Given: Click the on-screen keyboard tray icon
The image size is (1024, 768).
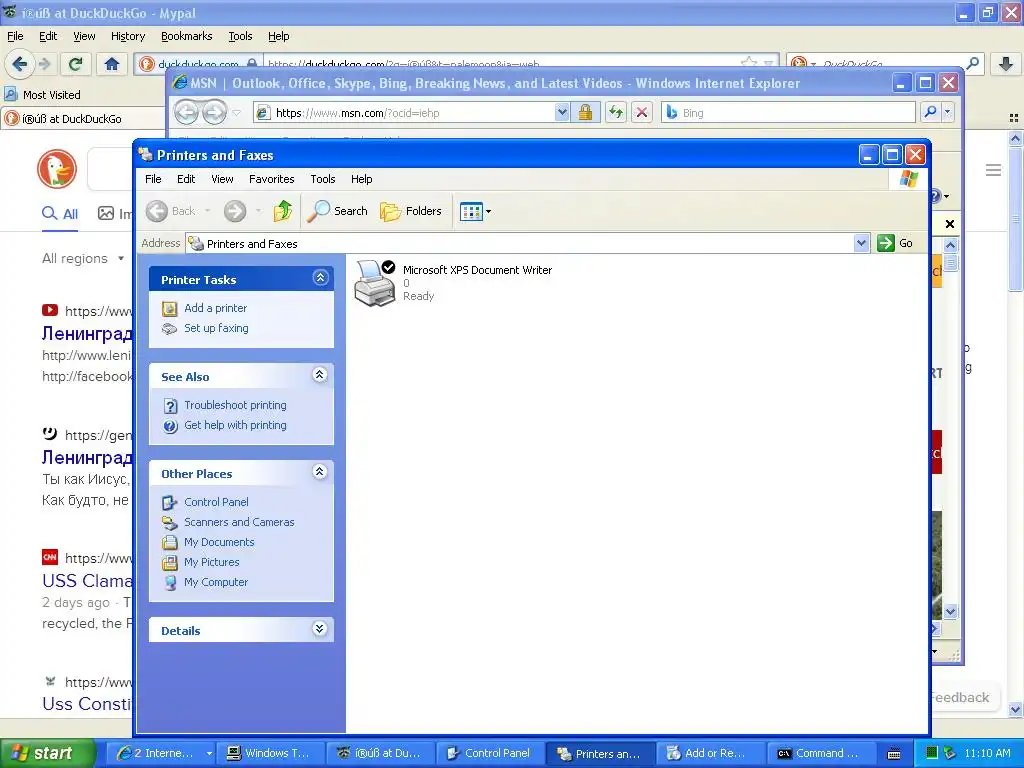Looking at the screenshot, I should (x=894, y=754).
